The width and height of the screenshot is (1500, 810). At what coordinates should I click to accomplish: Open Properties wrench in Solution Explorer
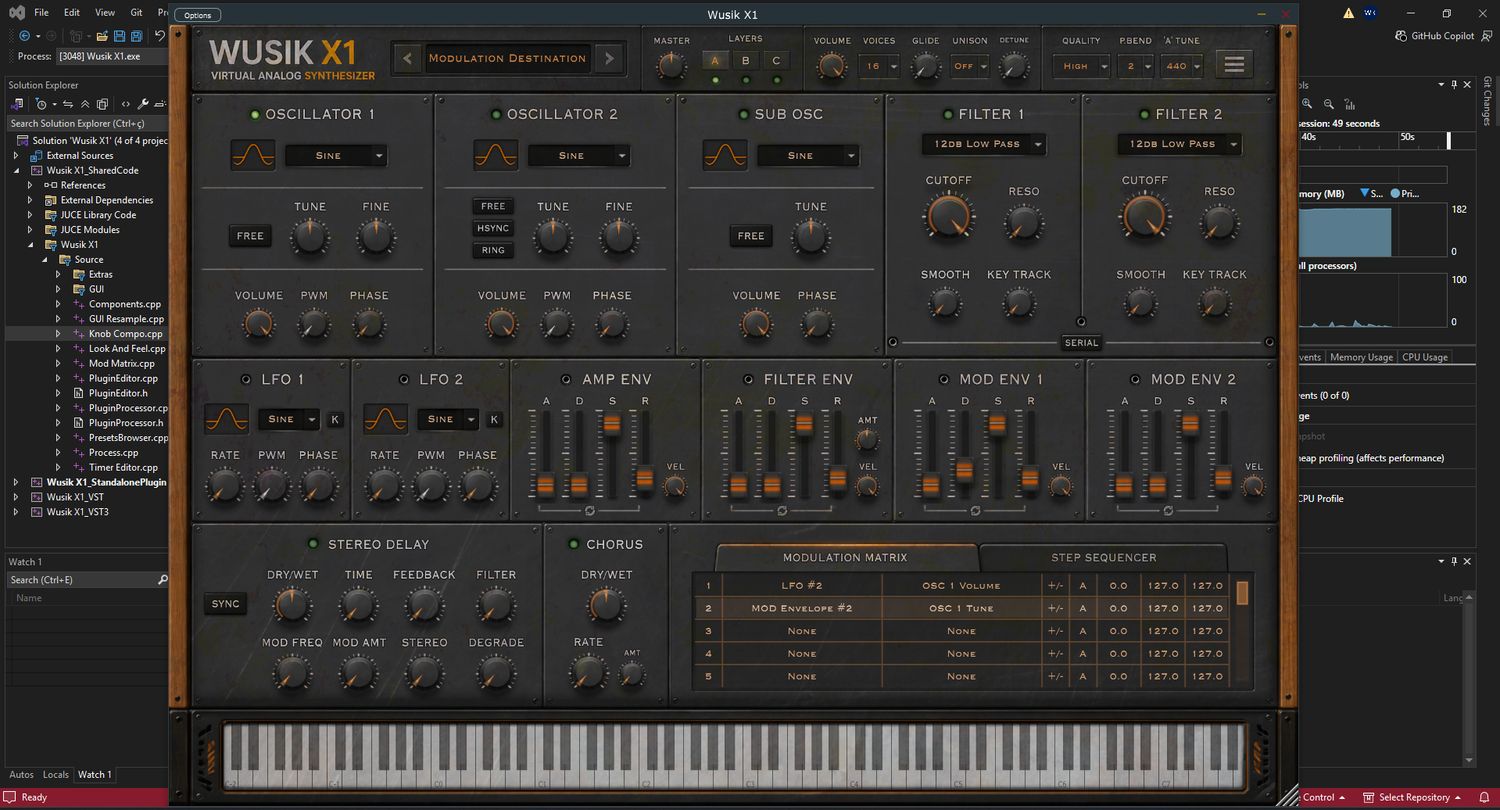click(143, 104)
